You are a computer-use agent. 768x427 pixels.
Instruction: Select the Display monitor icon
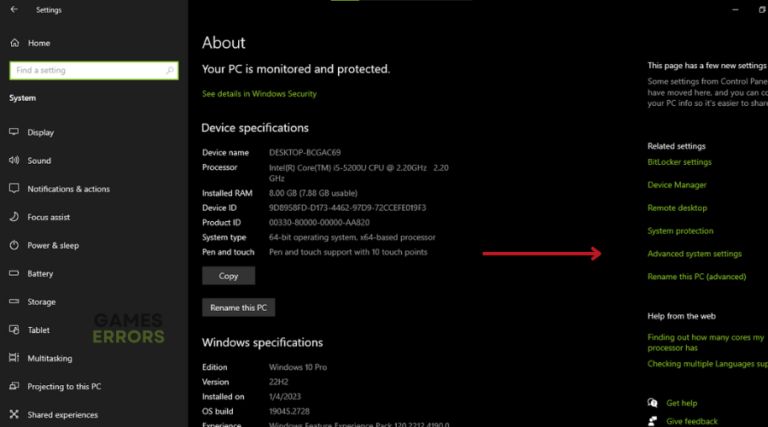click(15, 132)
